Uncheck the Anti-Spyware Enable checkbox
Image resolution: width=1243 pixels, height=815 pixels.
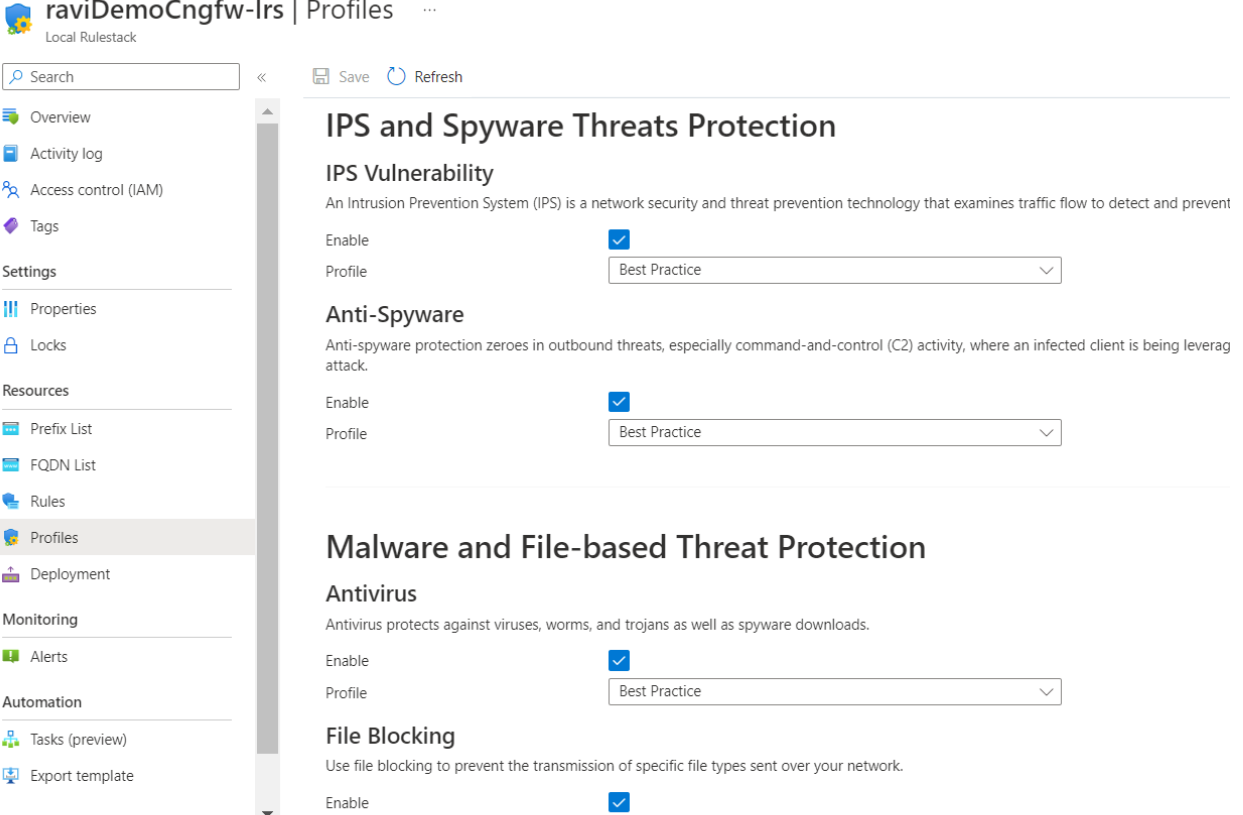click(619, 402)
